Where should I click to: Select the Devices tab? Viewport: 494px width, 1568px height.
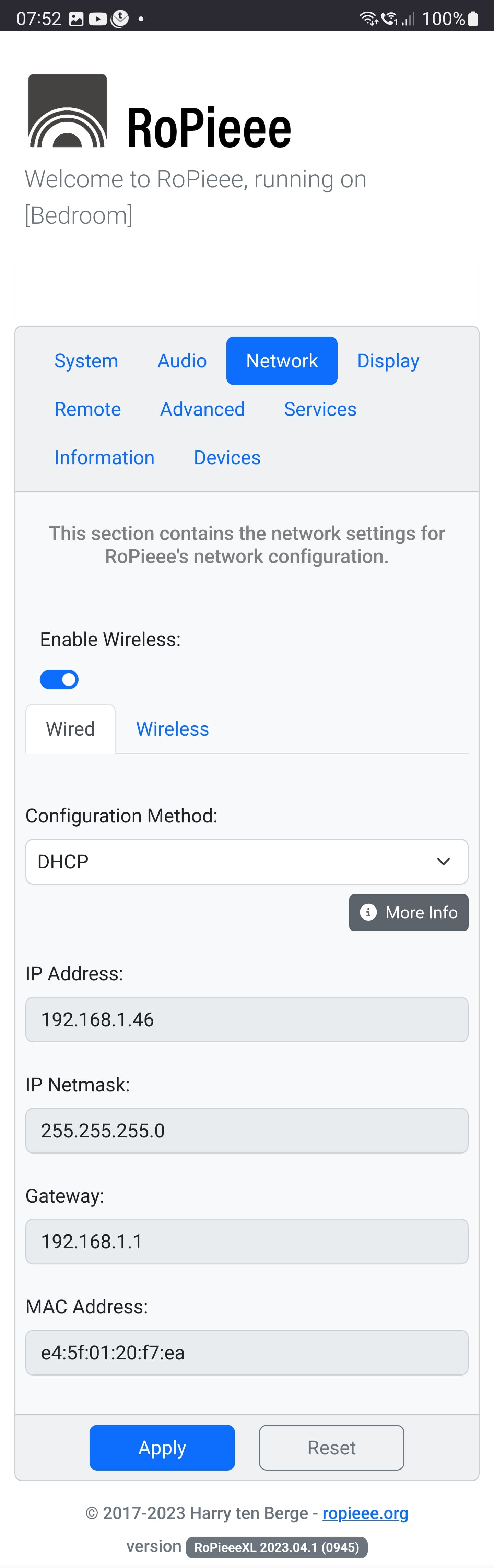227,458
